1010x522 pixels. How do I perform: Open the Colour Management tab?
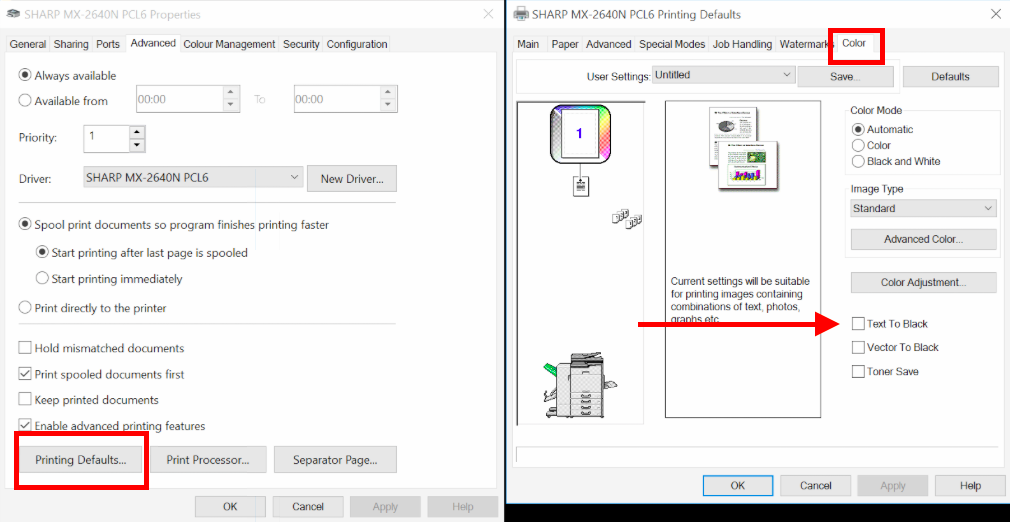(229, 44)
